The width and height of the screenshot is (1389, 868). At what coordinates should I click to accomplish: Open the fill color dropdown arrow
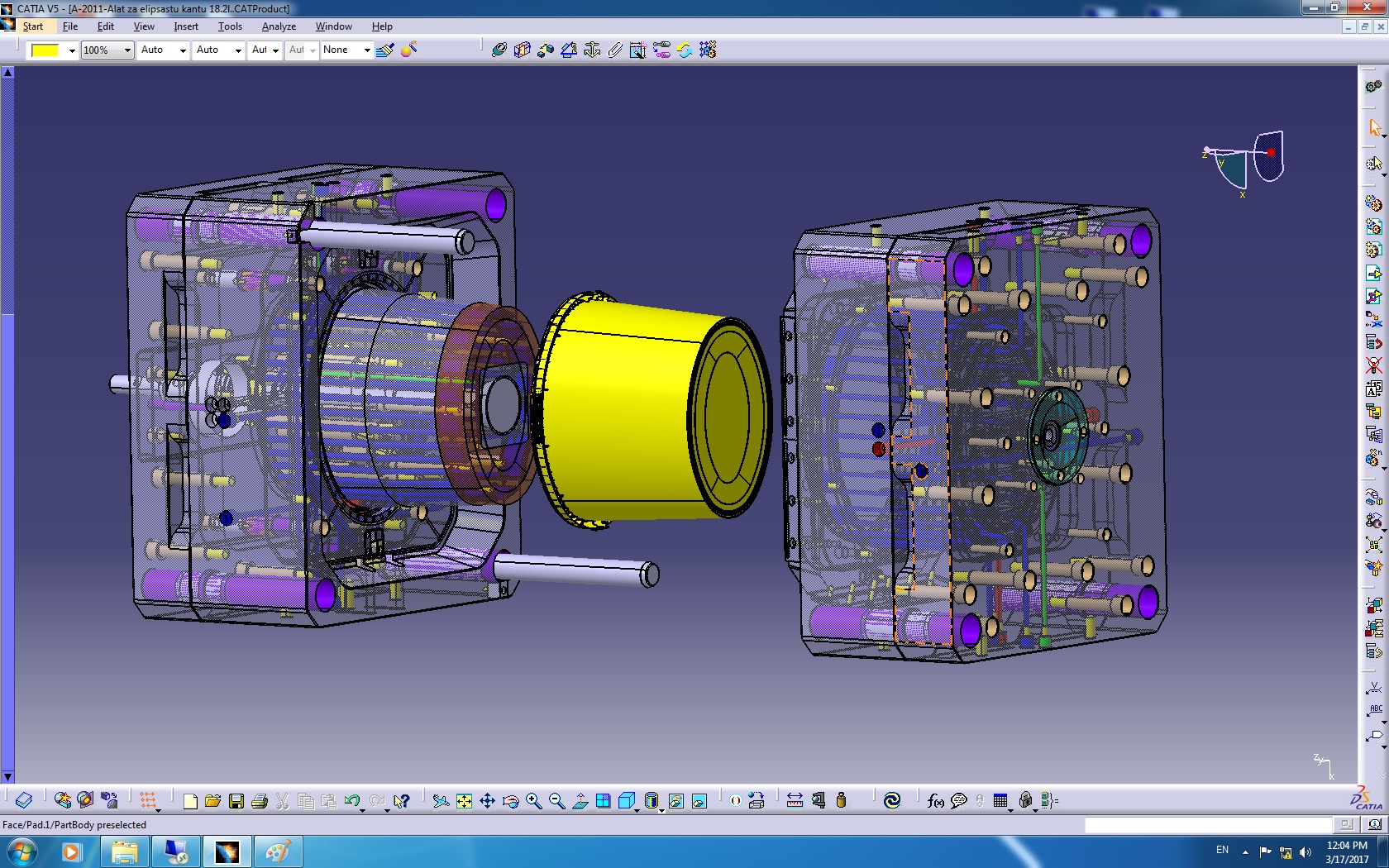click(72, 50)
